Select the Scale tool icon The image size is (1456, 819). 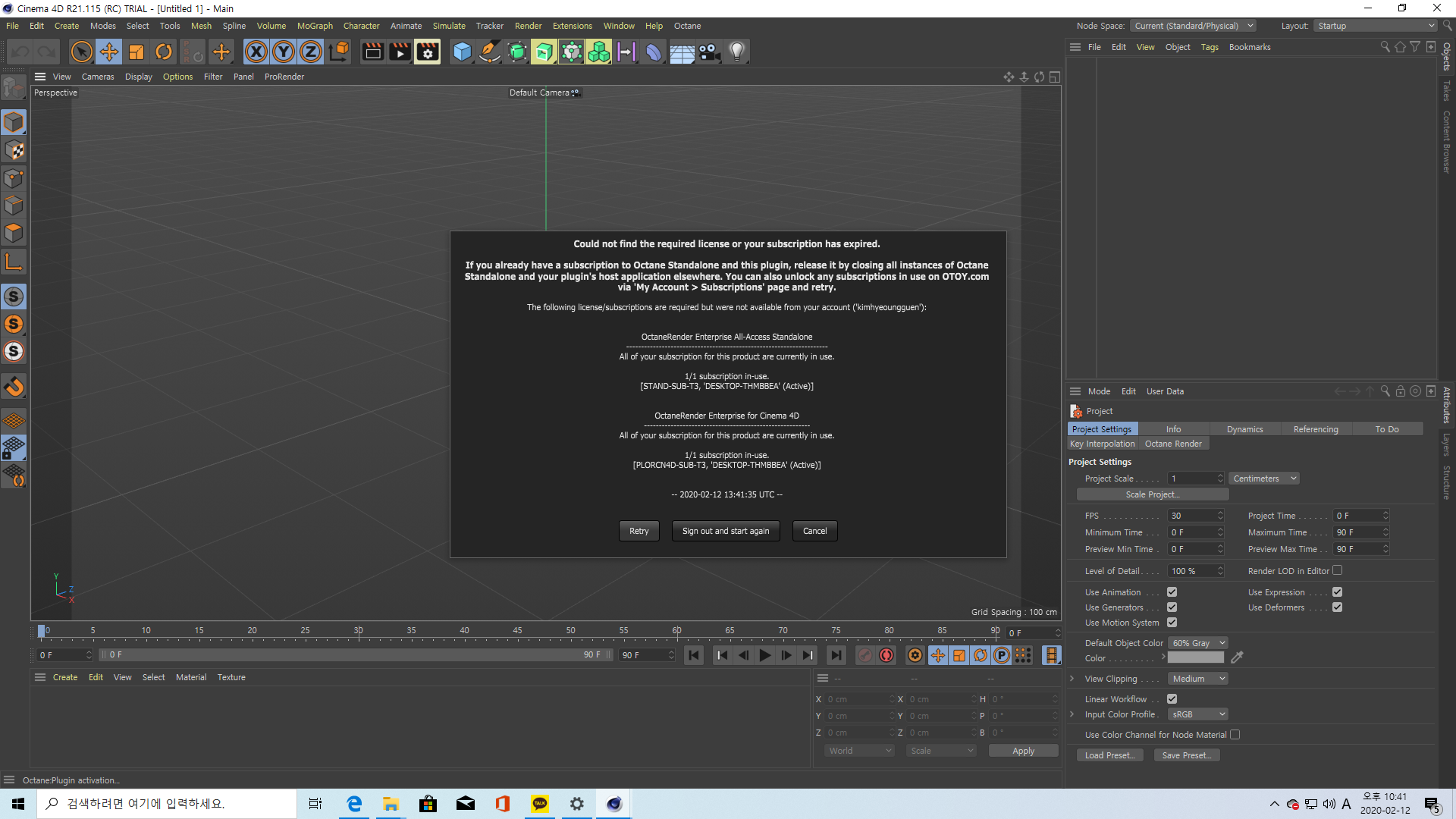136,52
